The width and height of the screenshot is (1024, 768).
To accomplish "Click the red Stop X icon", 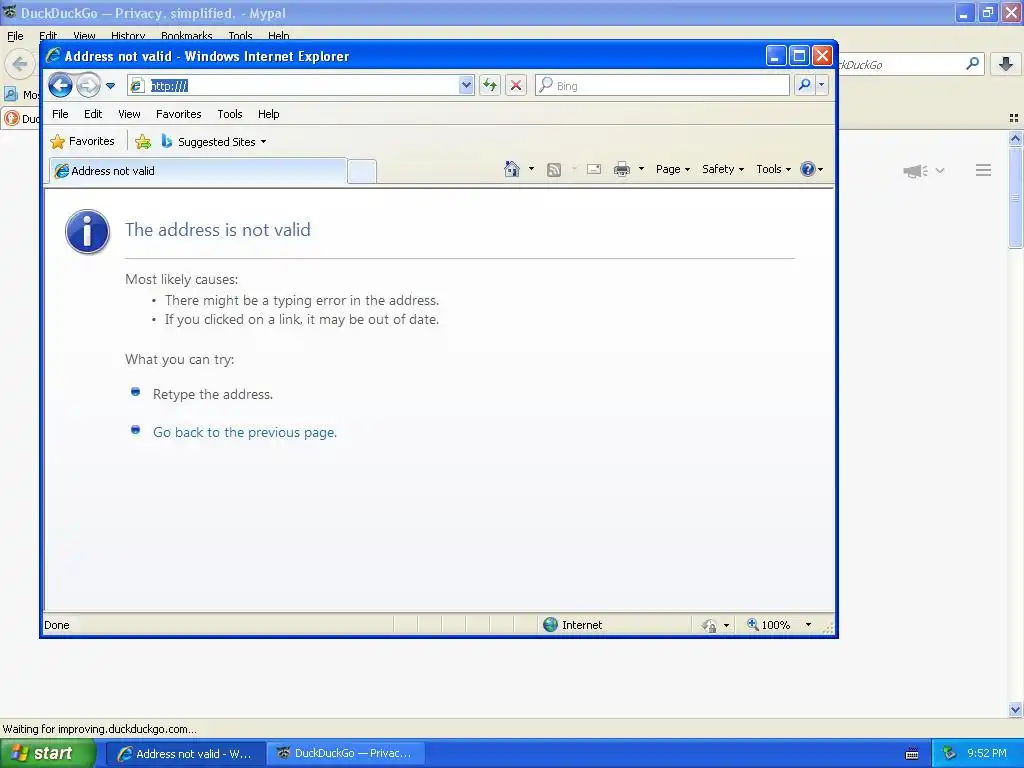I will click(516, 86).
